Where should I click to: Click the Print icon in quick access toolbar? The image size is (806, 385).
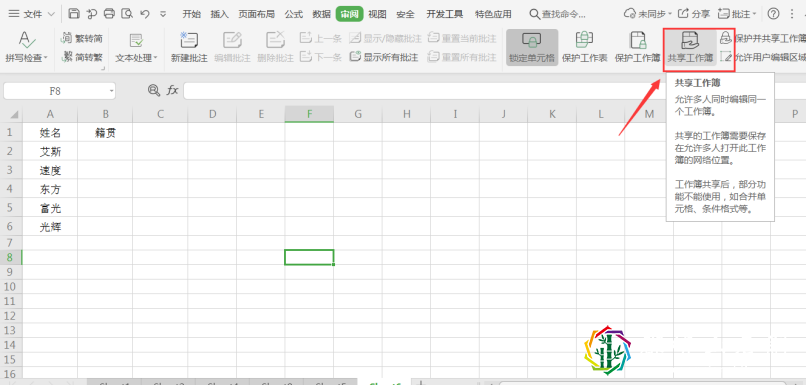pyautogui.click(x=109, y=14)
